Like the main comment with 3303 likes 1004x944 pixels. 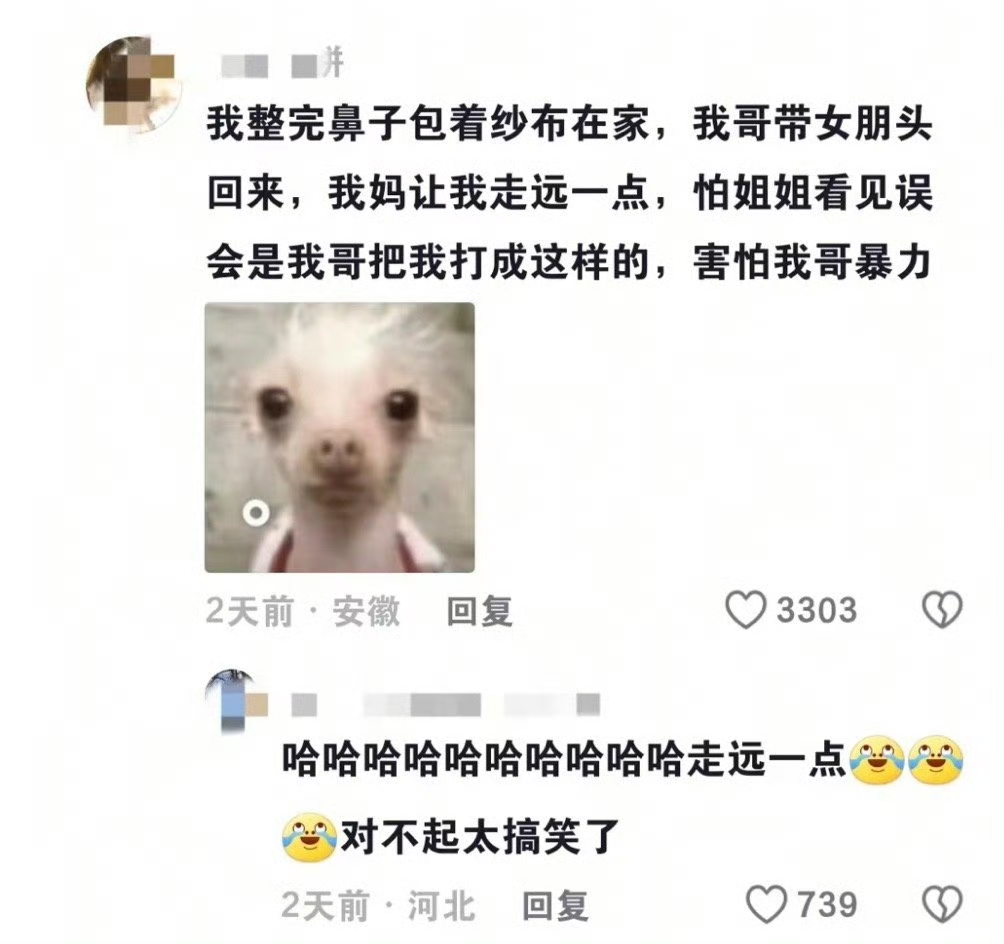[745, 609]
